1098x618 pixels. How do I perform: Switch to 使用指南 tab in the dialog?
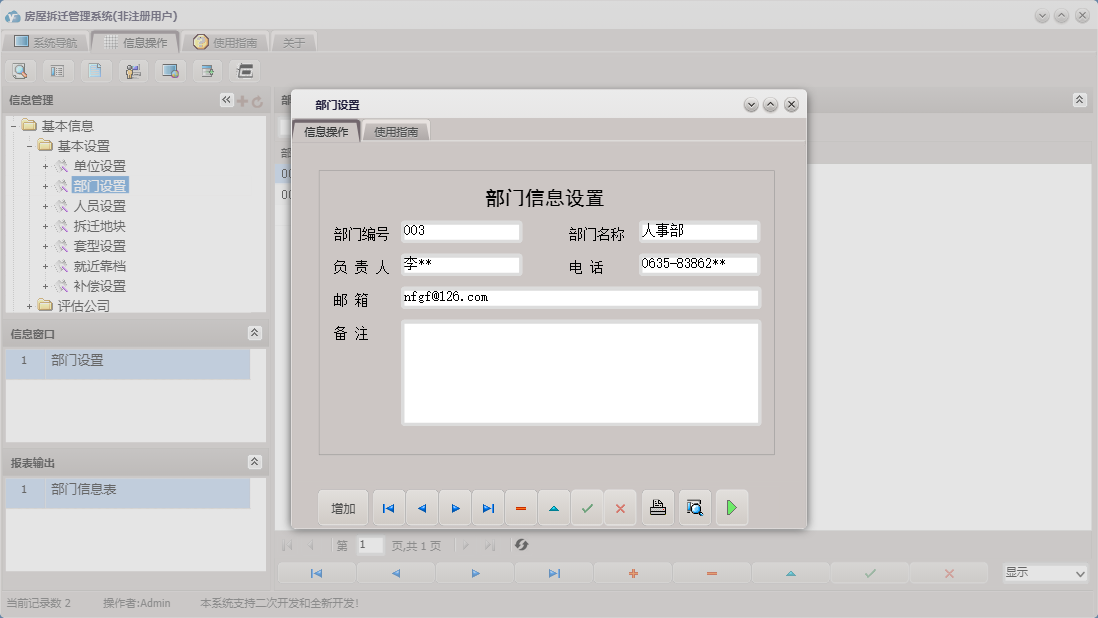coord(398,130)
